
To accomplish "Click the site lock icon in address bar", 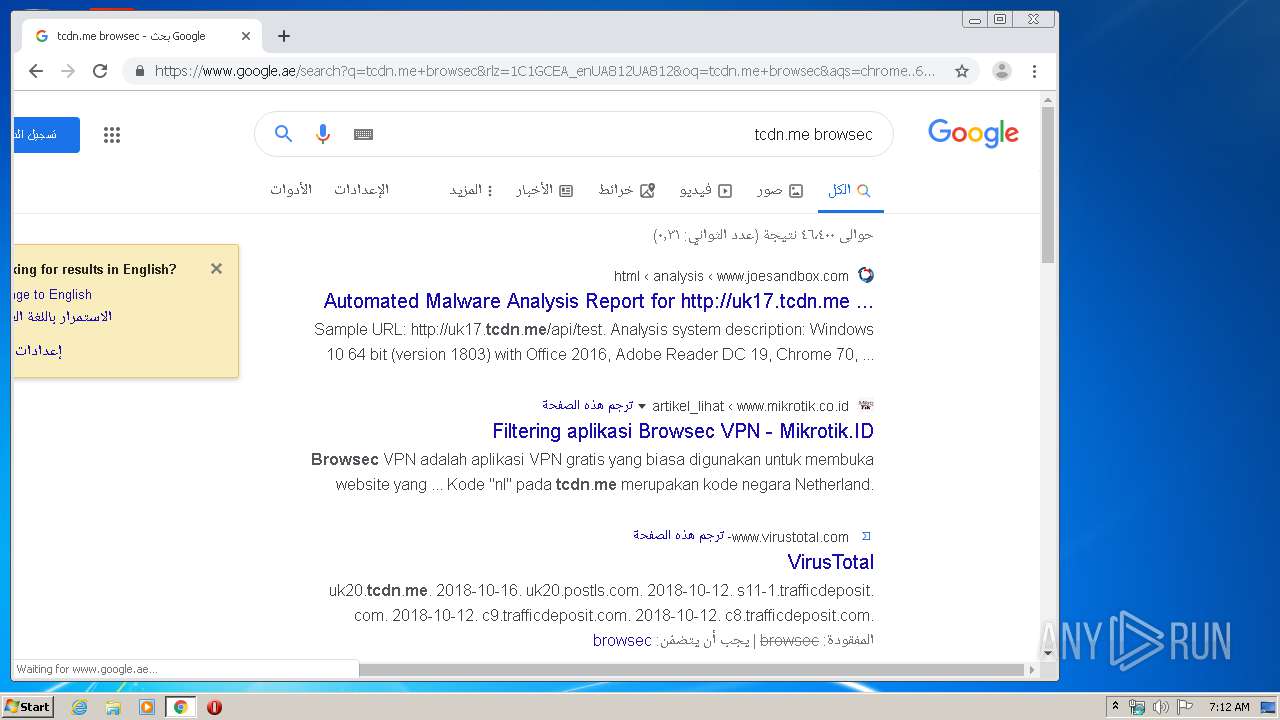I will [x=139, y=71].
